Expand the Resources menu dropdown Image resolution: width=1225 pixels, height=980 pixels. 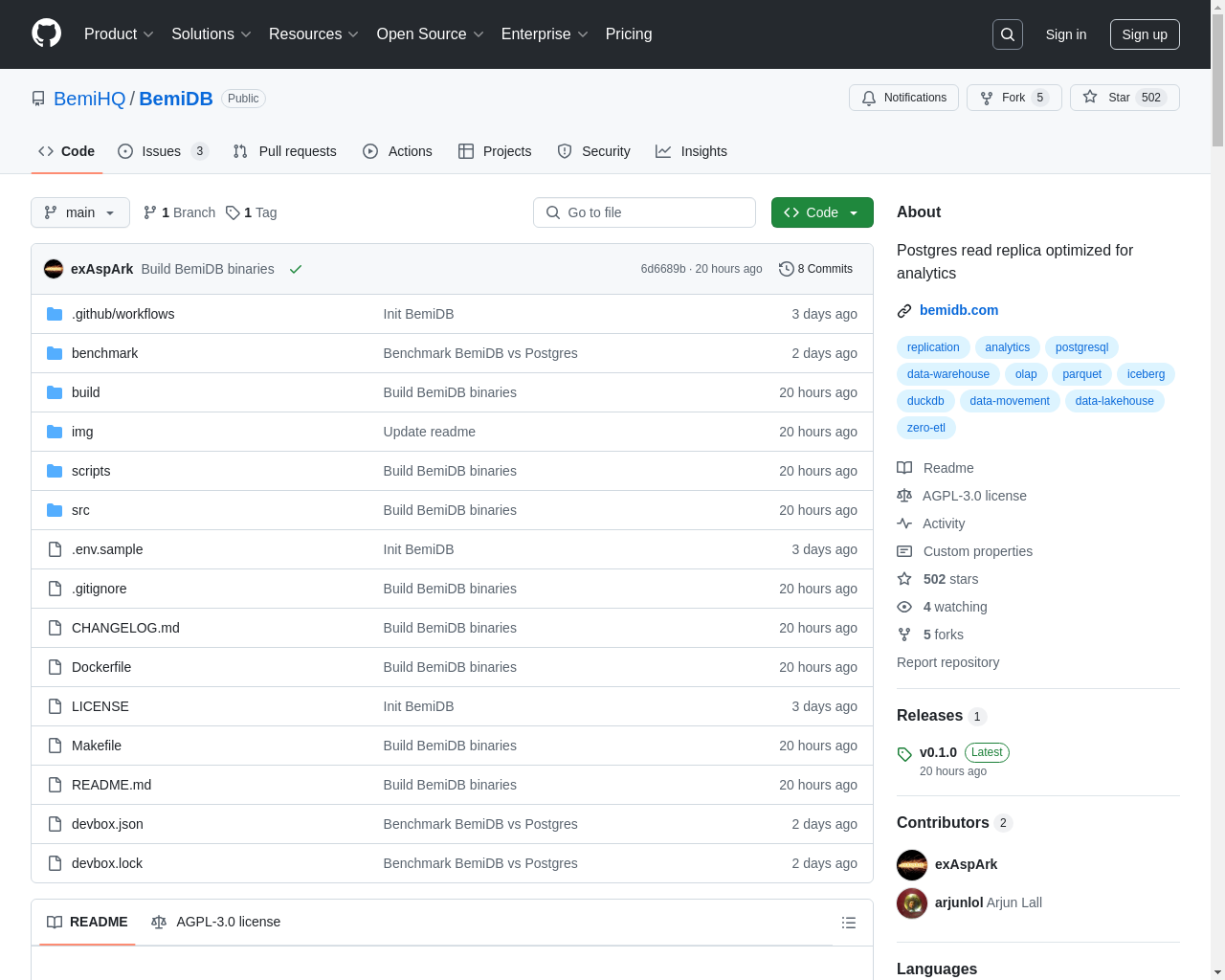(x=314, y=34)
